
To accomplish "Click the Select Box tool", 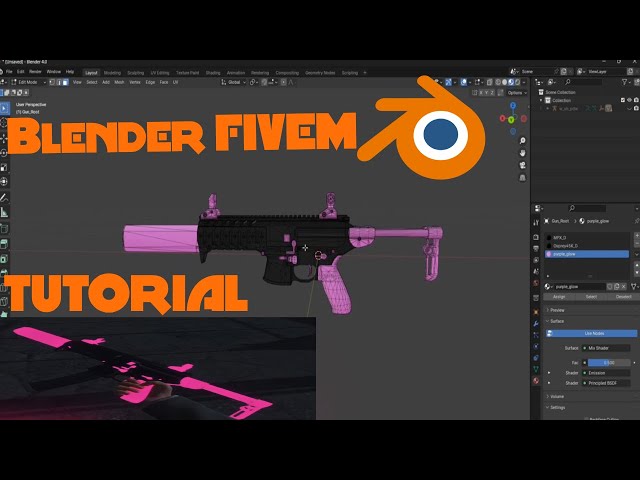I will (4, 109).
